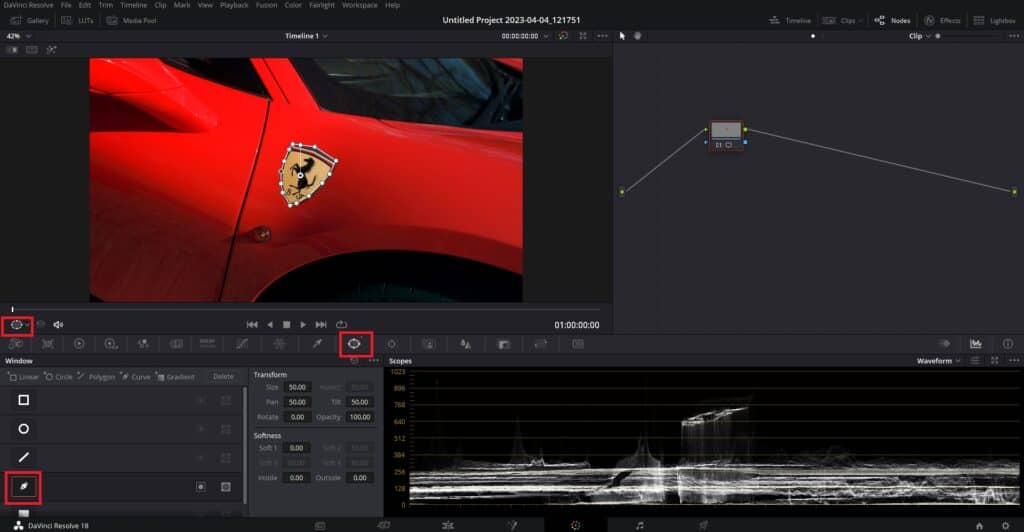Open the 3D stereoscopic palette icon

(578, 344)
